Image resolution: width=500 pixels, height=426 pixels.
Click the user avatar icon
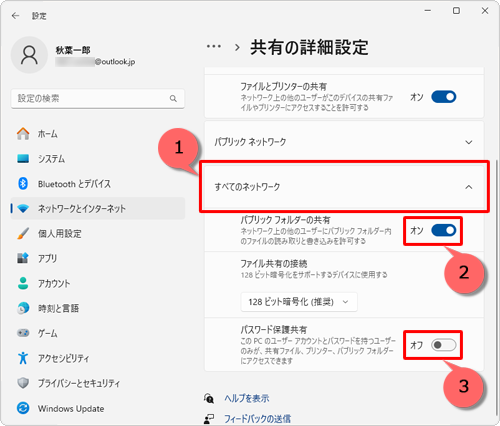tap(29, 55)
